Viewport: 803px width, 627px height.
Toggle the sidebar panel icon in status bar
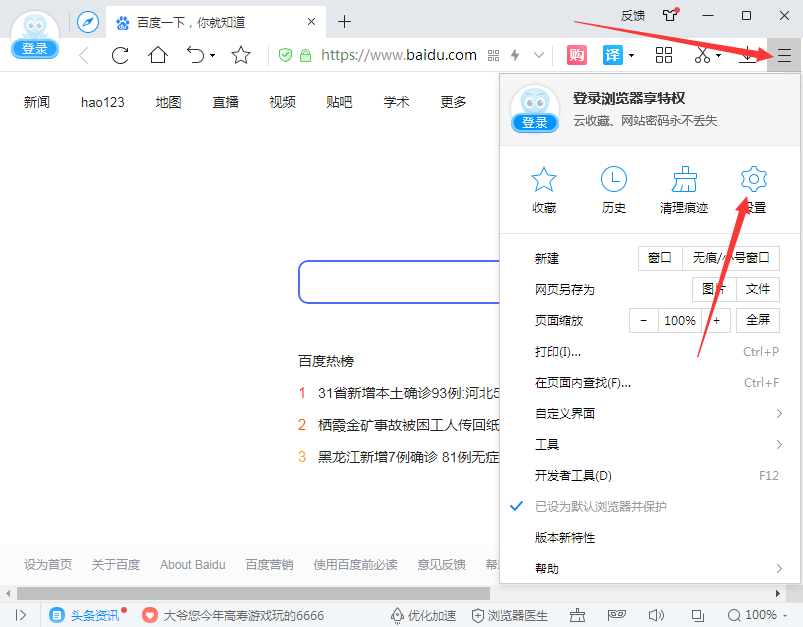(x=20, y=615)
